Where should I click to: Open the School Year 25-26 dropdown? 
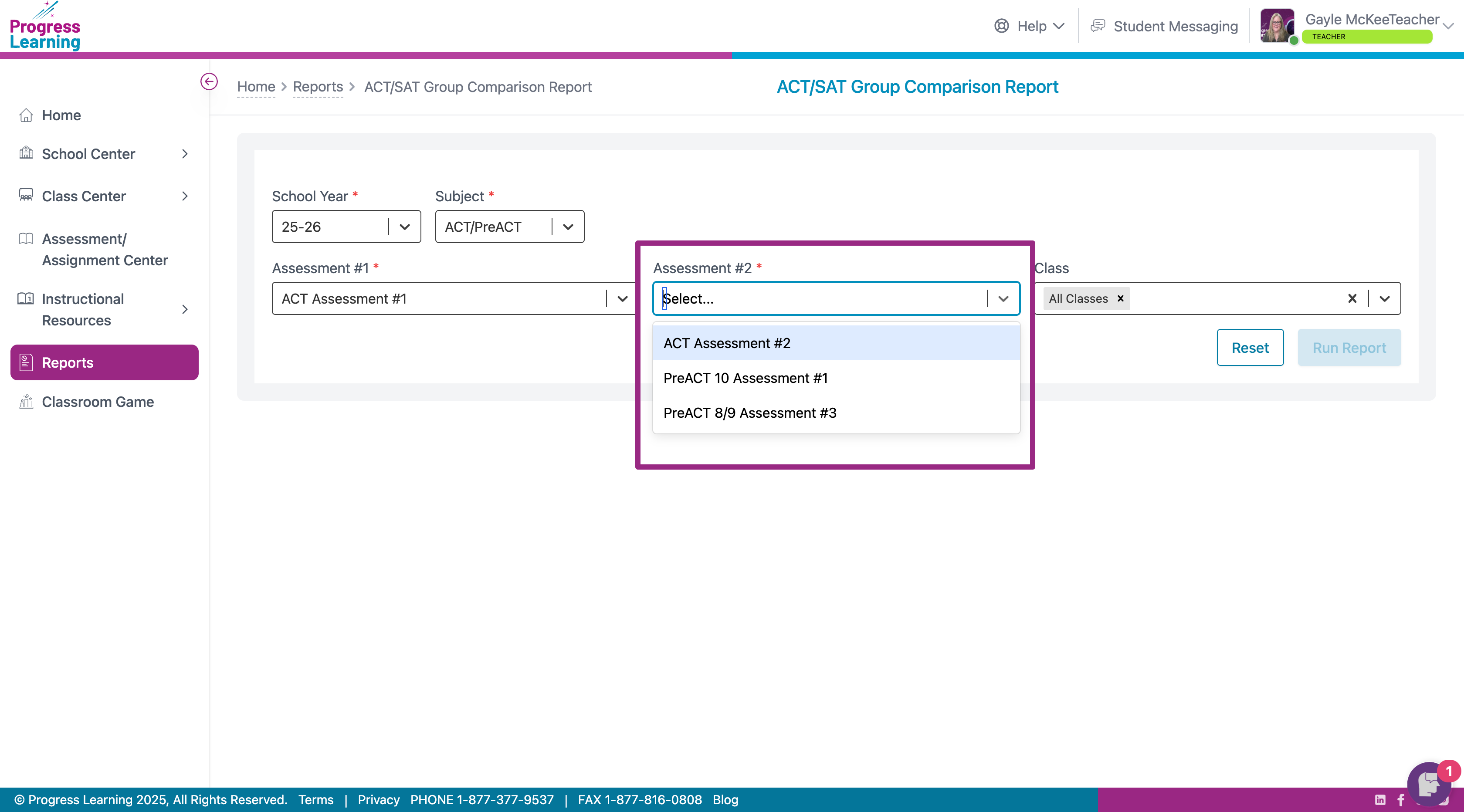(404, 227)
